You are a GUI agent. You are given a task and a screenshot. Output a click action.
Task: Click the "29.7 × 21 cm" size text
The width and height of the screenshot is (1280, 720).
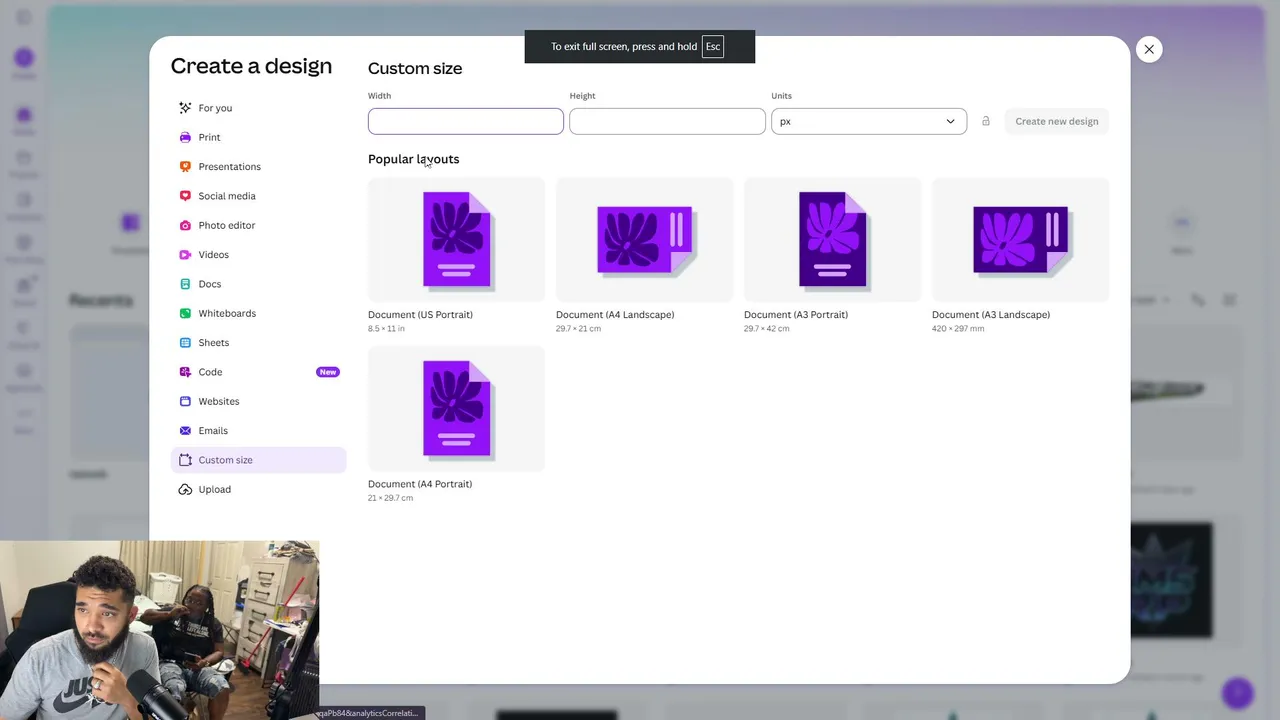pyautogui.click(x=578, y=329)
